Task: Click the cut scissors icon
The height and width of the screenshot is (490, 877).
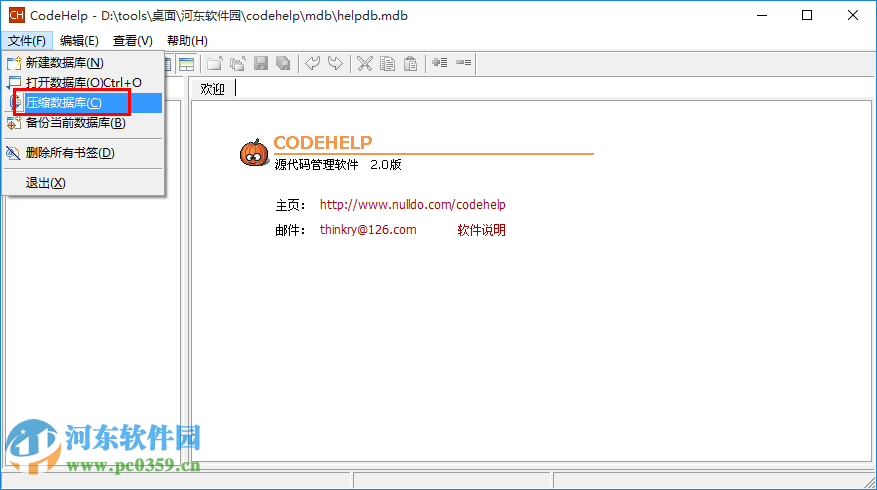Action: [x=365, y=63]
